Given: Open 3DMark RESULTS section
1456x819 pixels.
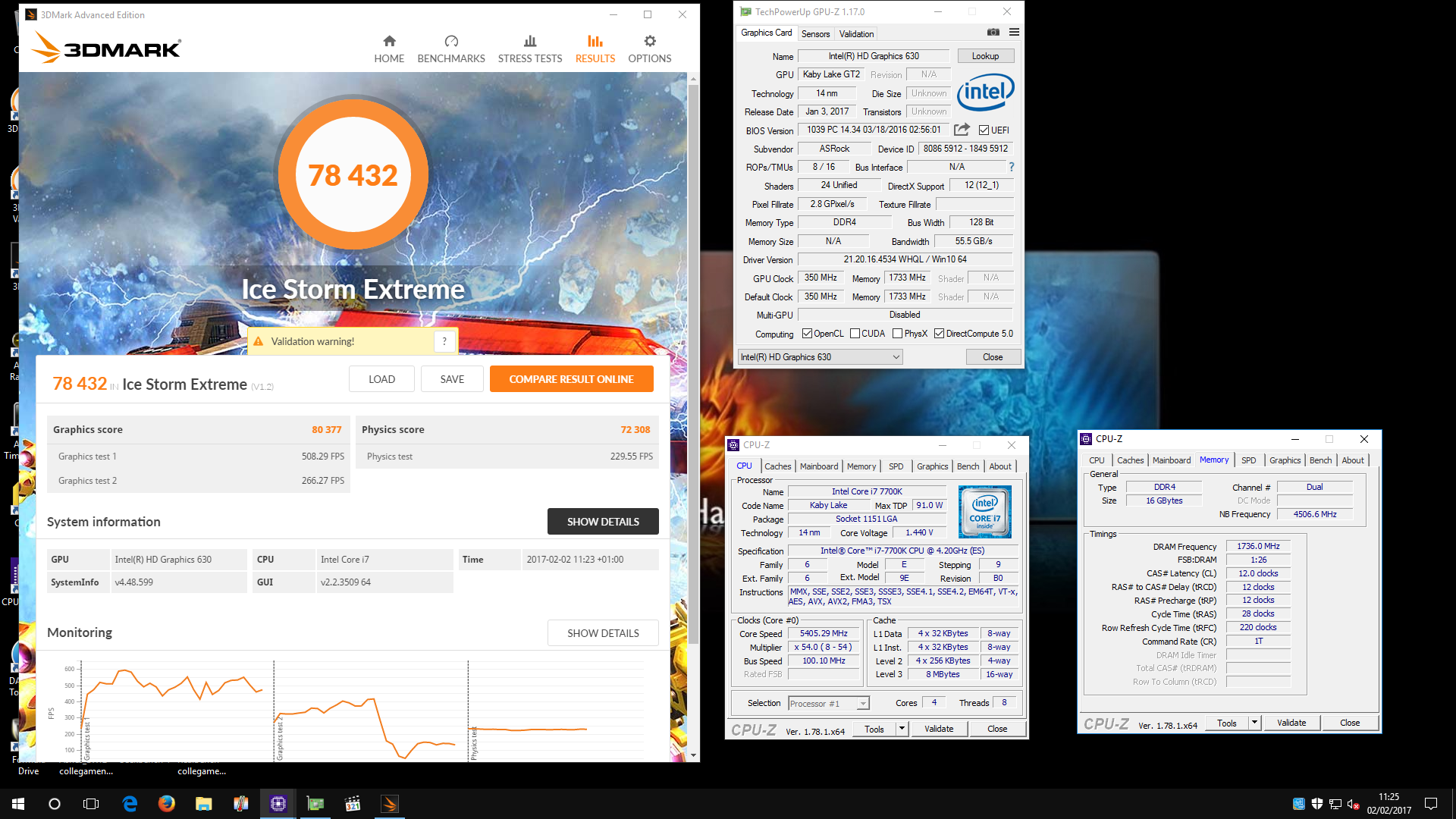Looking at the screenshot, I should pyautogui.click(x=595, y=49).
